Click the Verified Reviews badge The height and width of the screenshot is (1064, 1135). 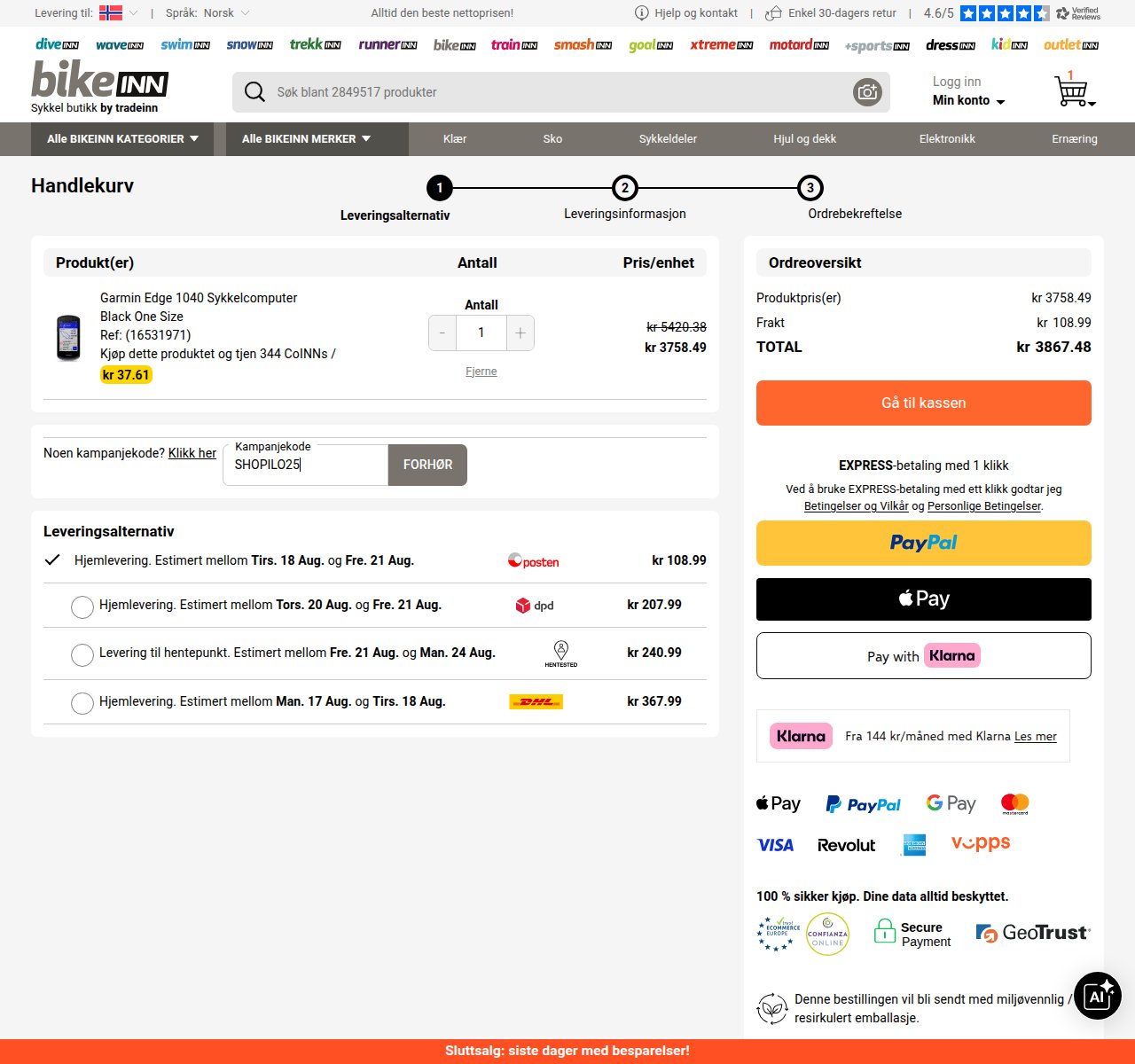pyautogui.click(x=1078, y=12)
